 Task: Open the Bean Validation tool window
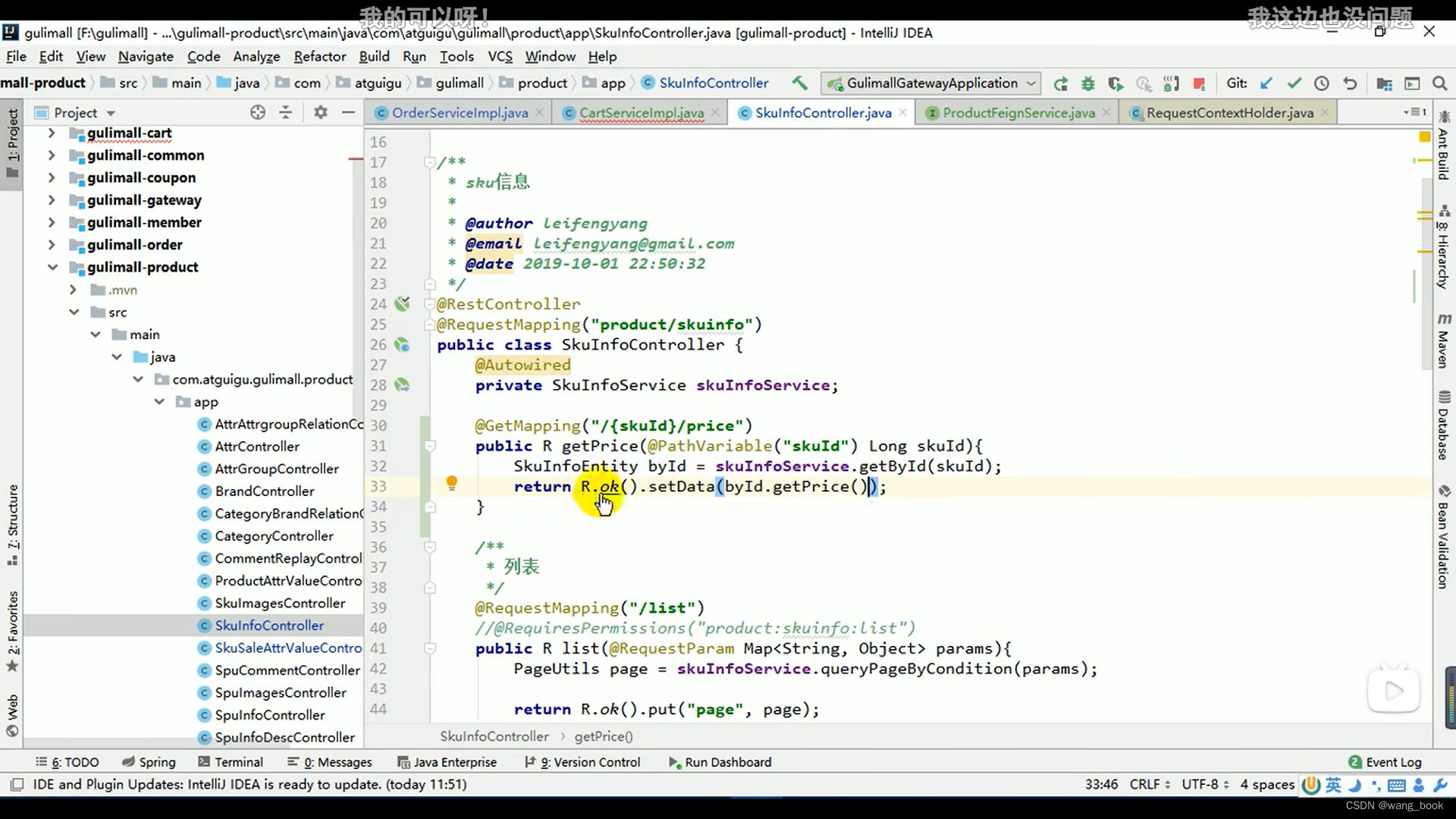1443,537
